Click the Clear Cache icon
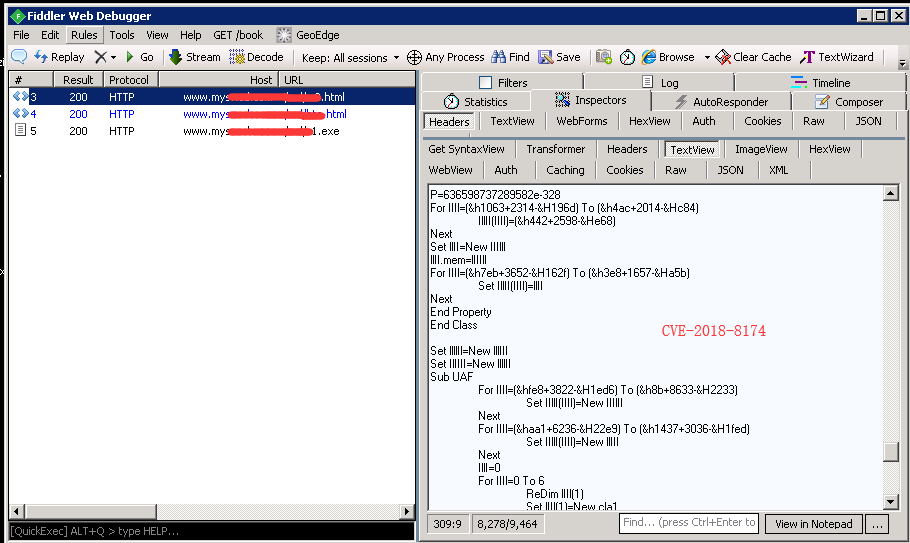Viewport: 910px width, 543px height. [723, 57]
